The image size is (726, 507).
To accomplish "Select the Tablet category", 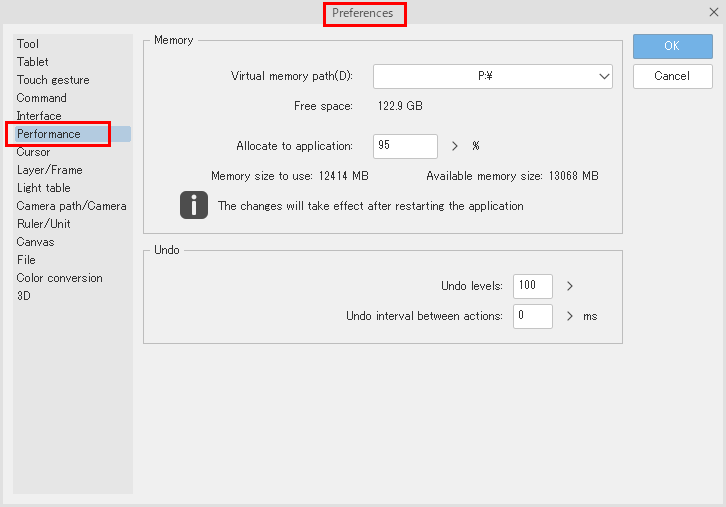I will point(32,62).
